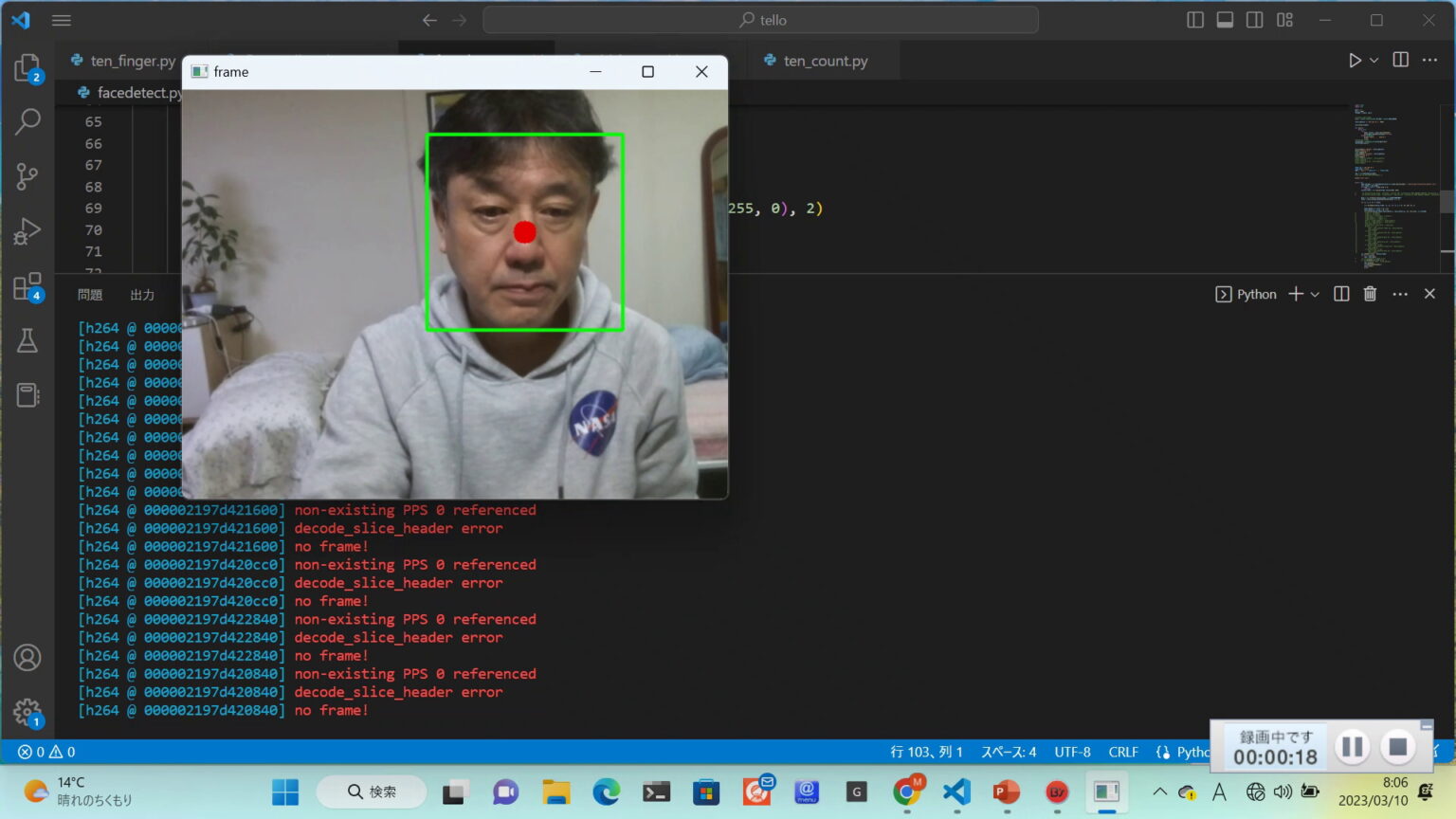Open the terminal panel more actions menu
Viewport: 1456px width, 819px height.
[1400, 294]
